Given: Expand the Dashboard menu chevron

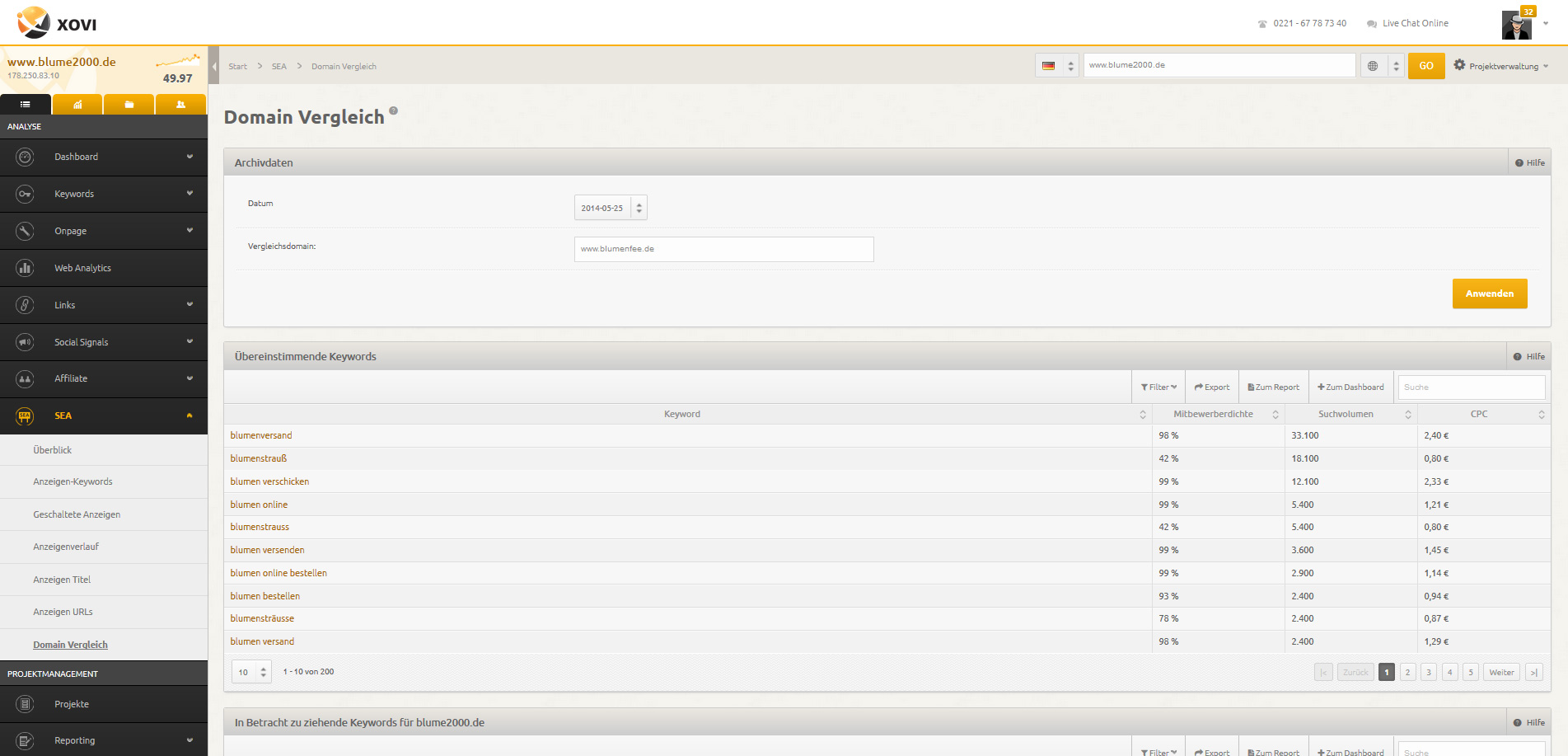Looking at the screenshot, I should 190,157.
